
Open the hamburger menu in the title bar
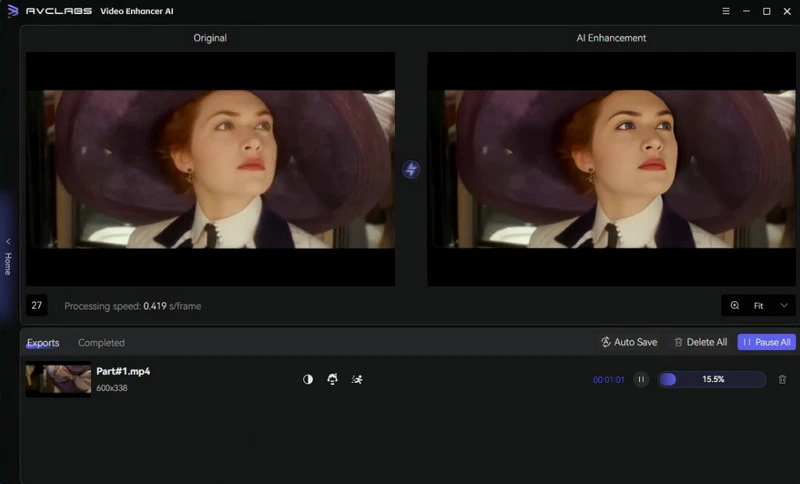click(726, 11)
